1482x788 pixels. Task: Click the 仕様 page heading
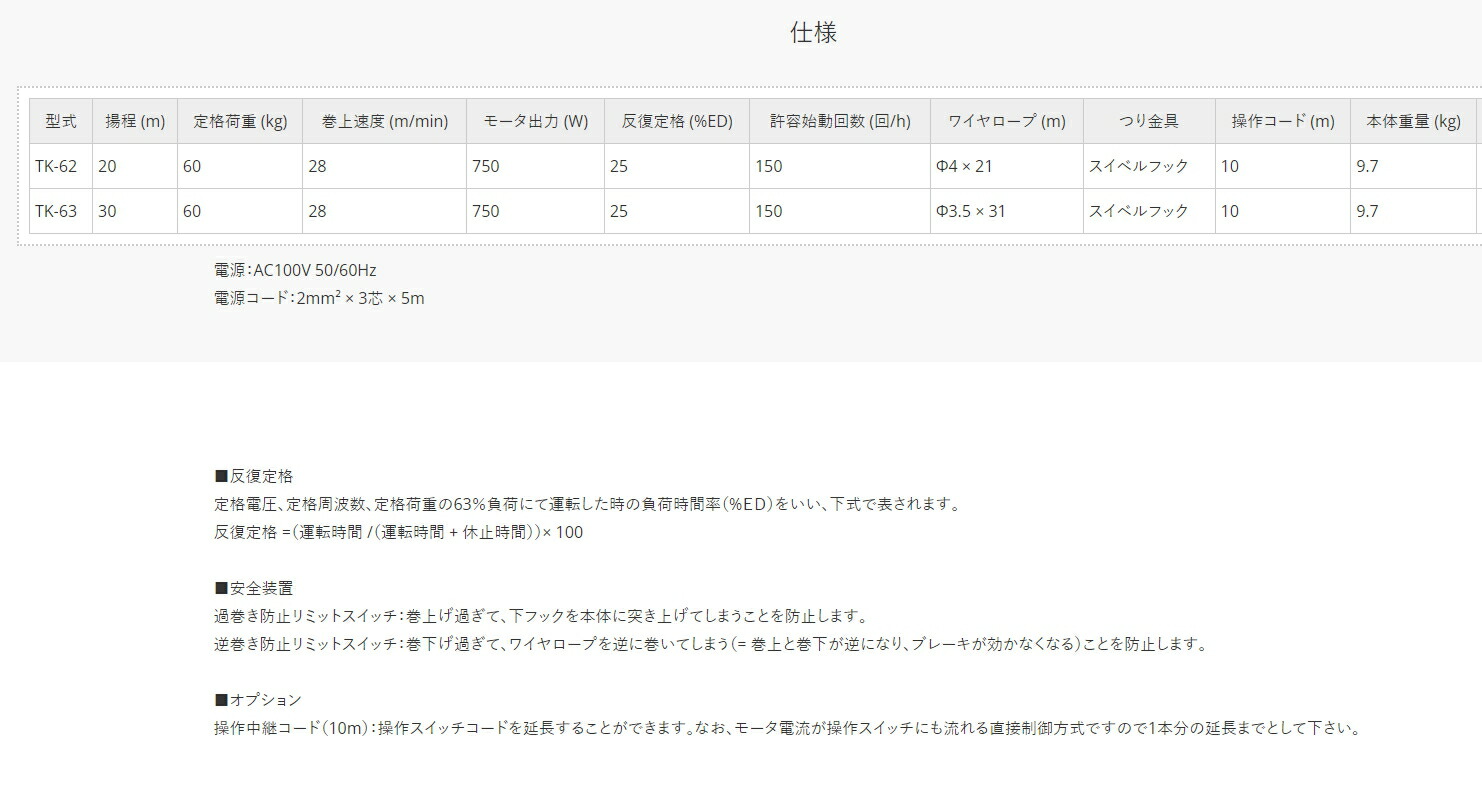(x=815, y=33)
